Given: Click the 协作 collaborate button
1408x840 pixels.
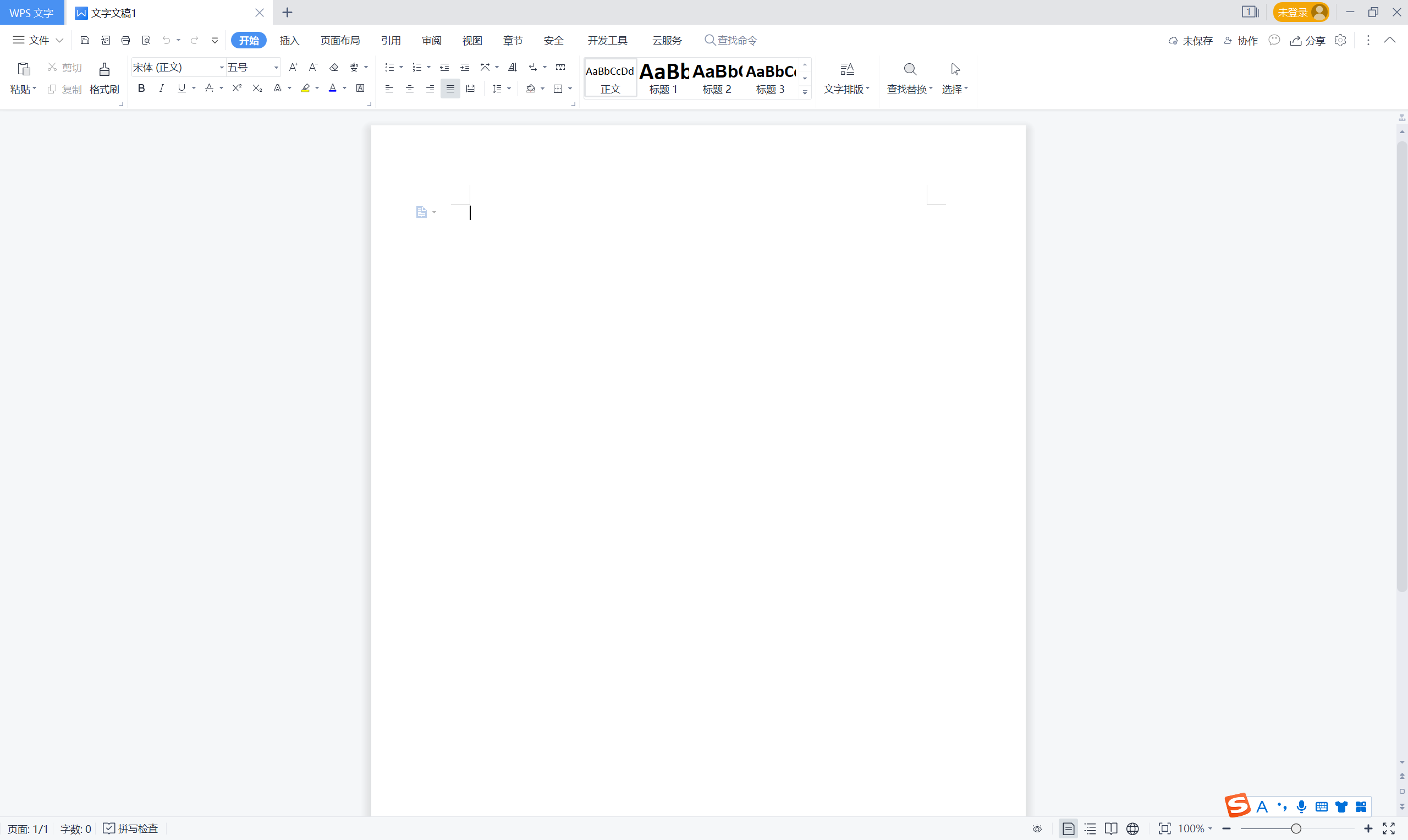Looking at the screenshot, I should [1241, 41].
